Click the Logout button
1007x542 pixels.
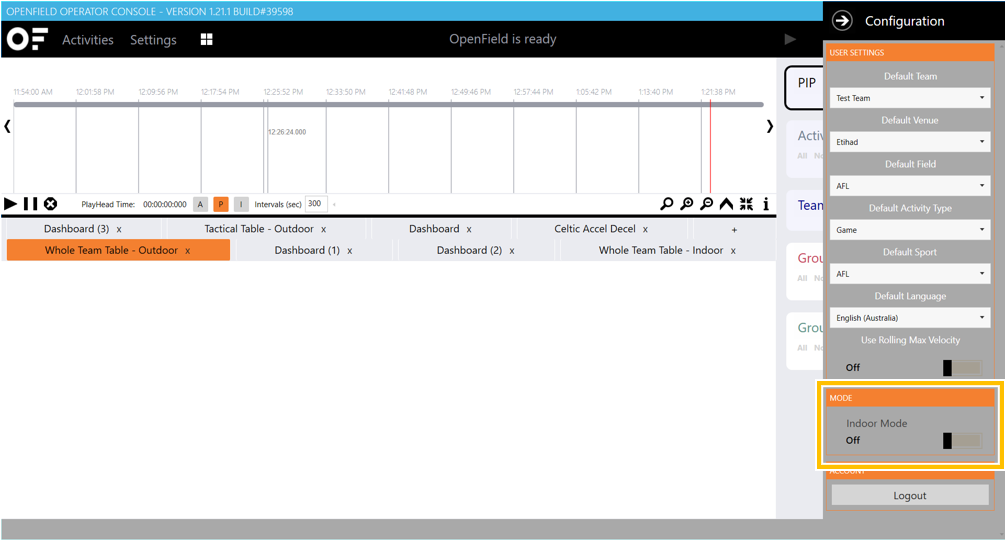pyautogui.click(x=909, y=495)
